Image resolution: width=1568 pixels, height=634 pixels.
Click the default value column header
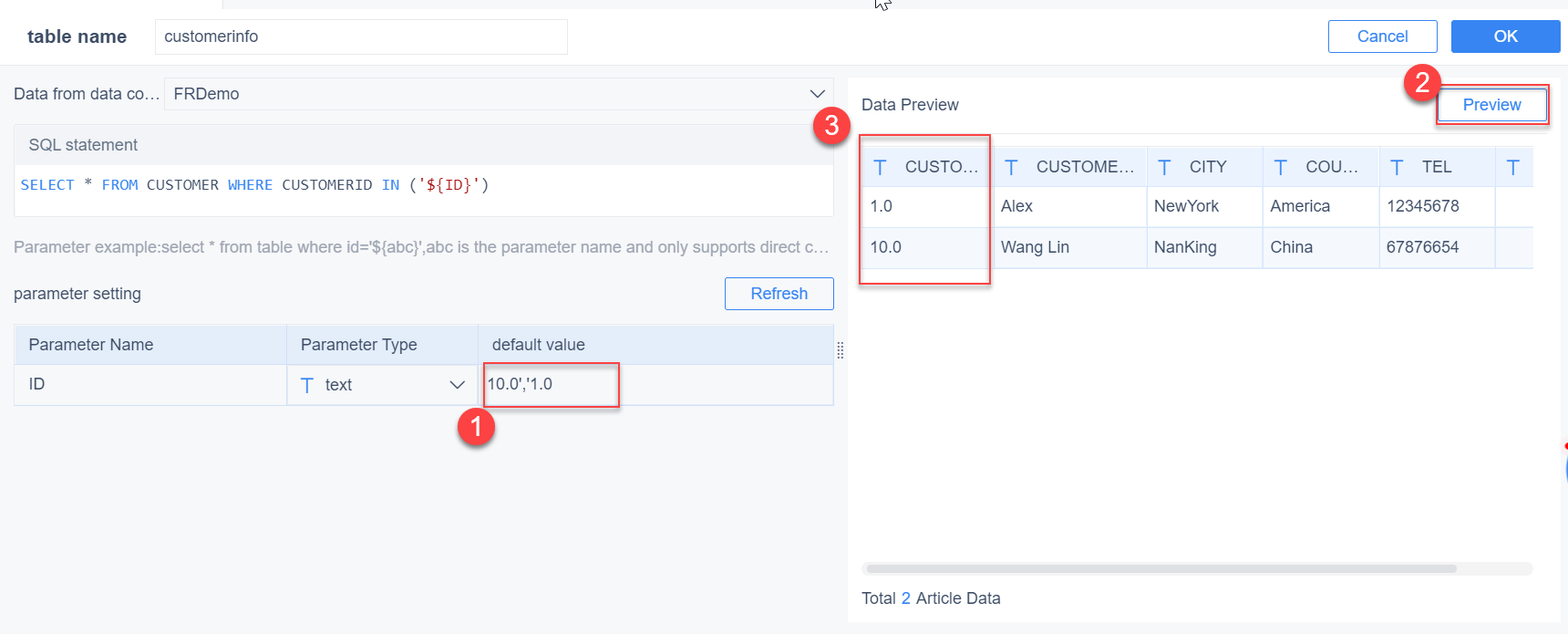click(655, 345)
